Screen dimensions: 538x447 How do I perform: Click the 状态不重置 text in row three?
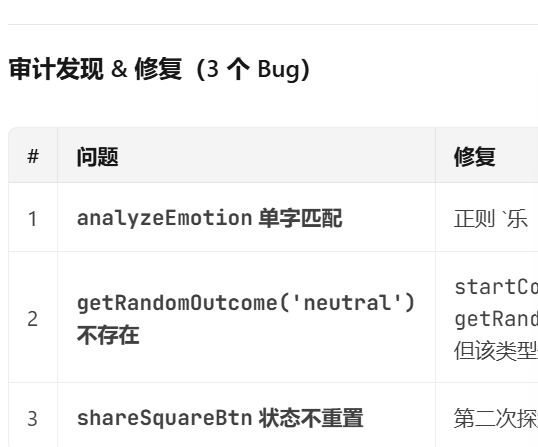(311, 418)
